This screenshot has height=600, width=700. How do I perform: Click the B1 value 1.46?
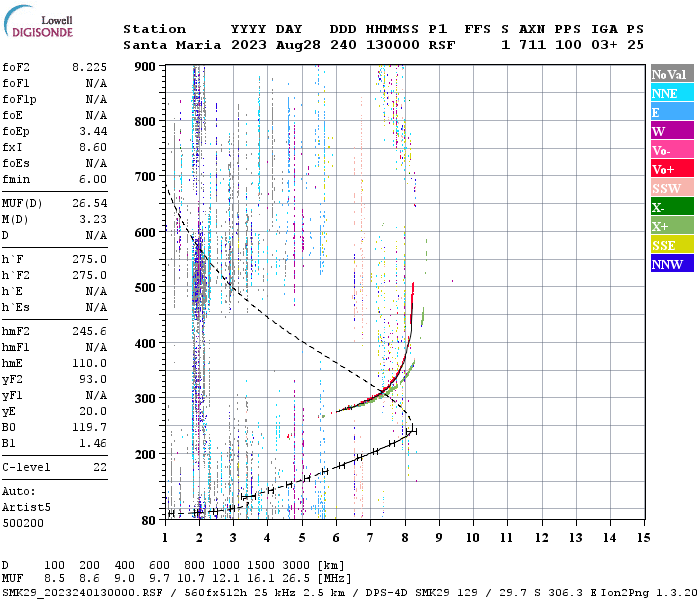tap(93, 444)
